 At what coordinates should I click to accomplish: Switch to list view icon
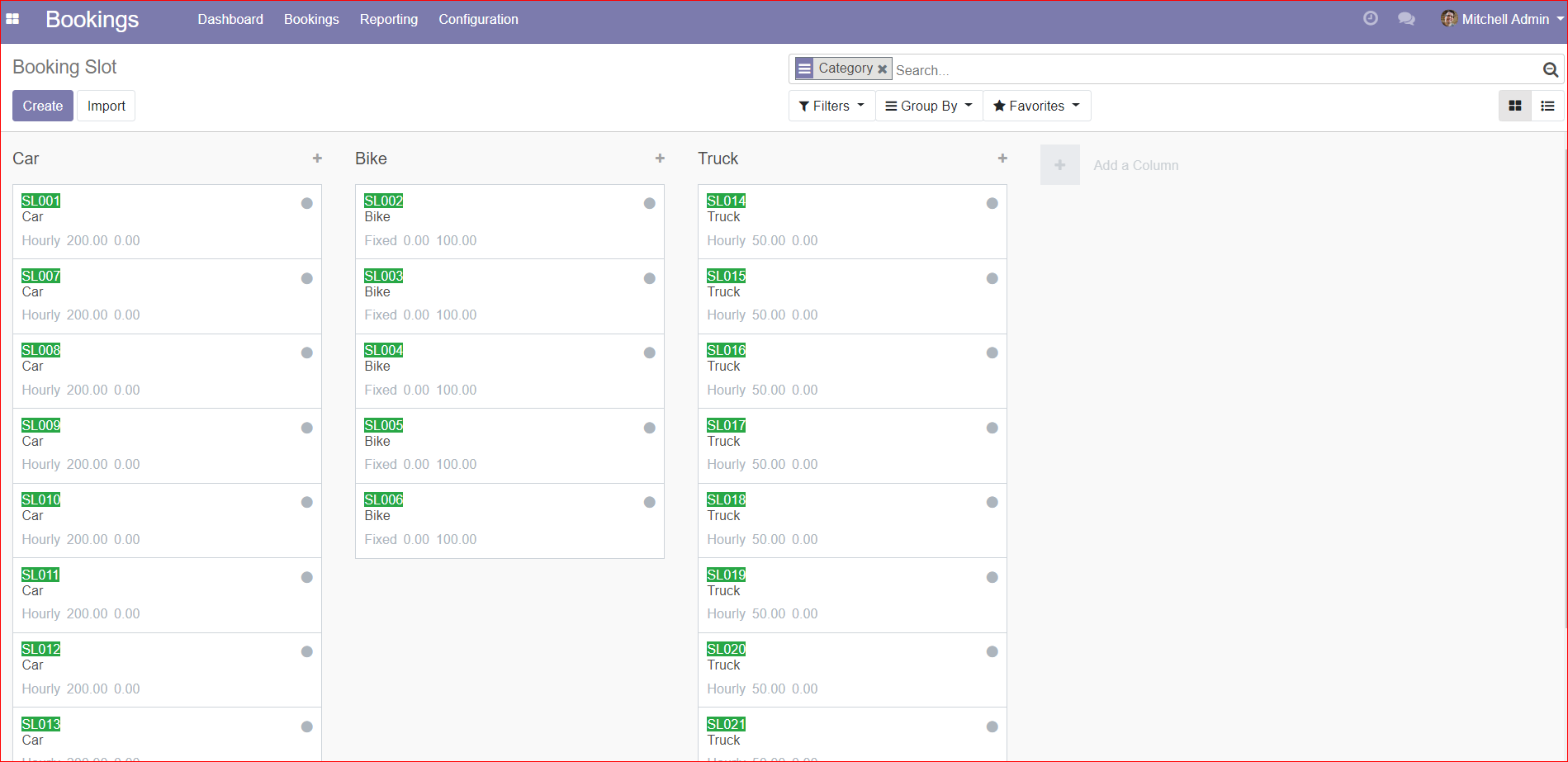(1547, 106)
